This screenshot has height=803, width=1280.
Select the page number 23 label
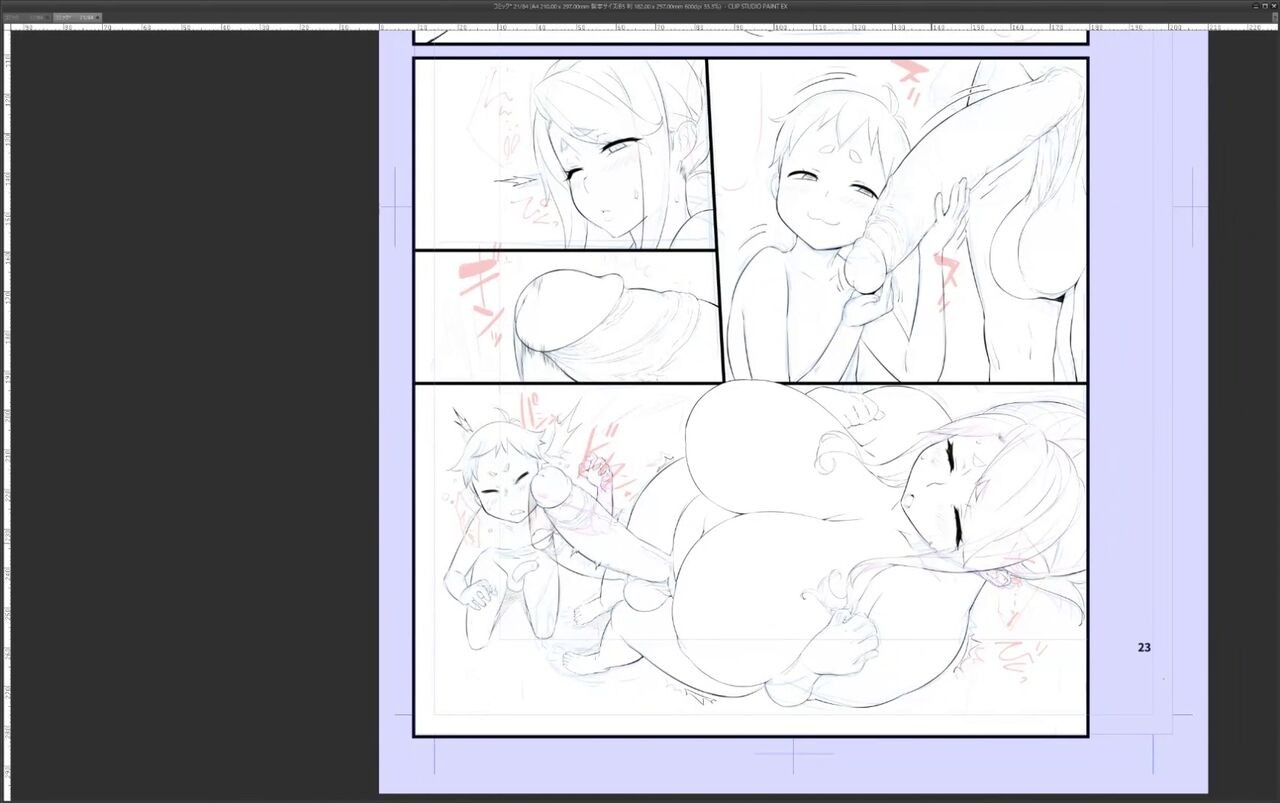(1144, 647)
